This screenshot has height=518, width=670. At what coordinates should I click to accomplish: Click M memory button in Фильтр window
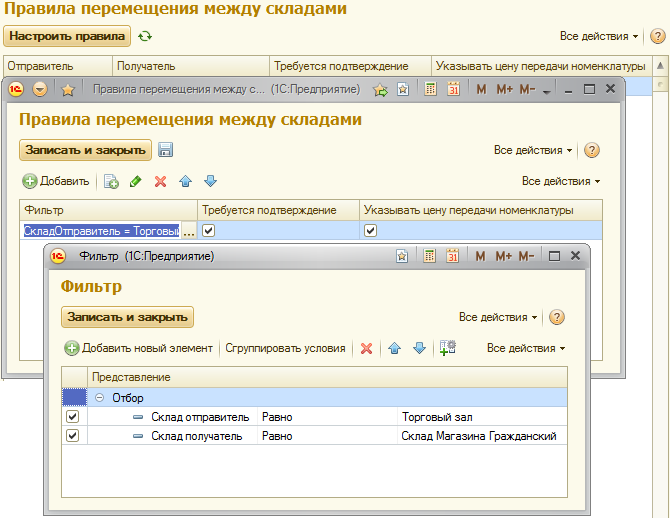[480, 256]
